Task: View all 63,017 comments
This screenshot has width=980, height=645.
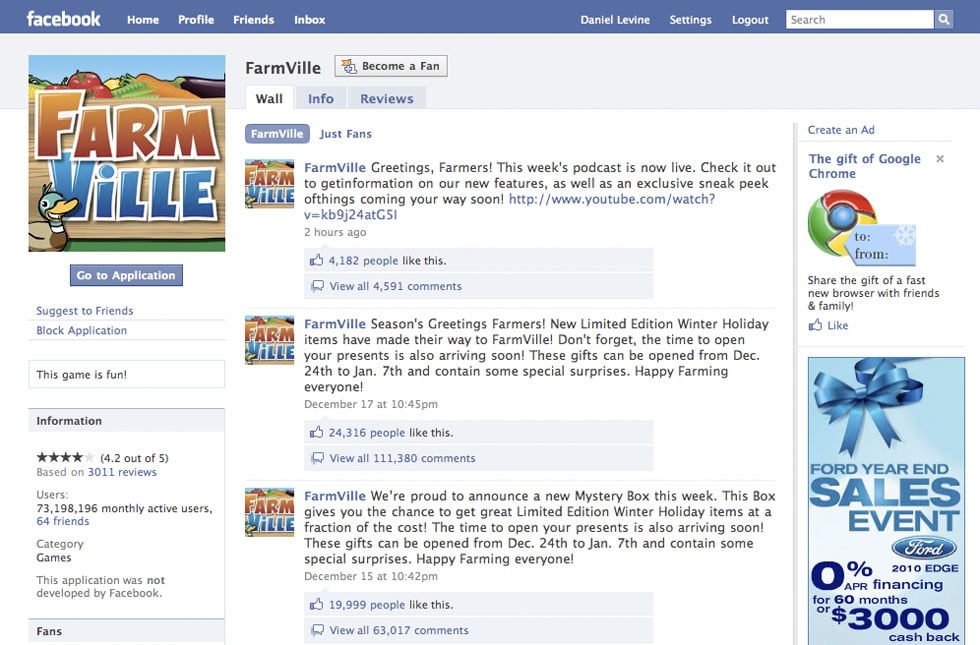Action: [x=399, y=630]
